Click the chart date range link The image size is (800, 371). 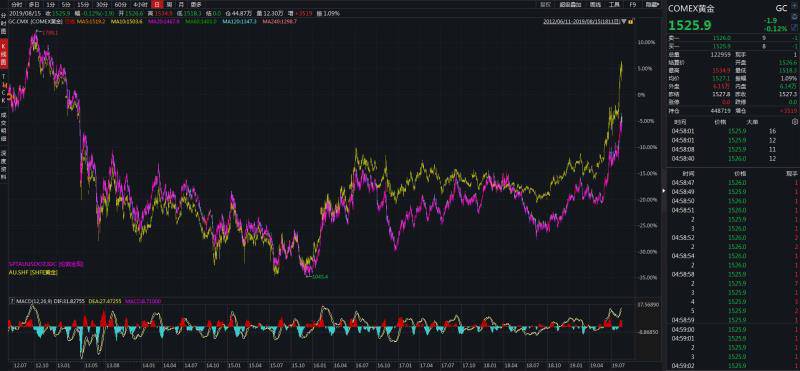click(x=581, y=22)
